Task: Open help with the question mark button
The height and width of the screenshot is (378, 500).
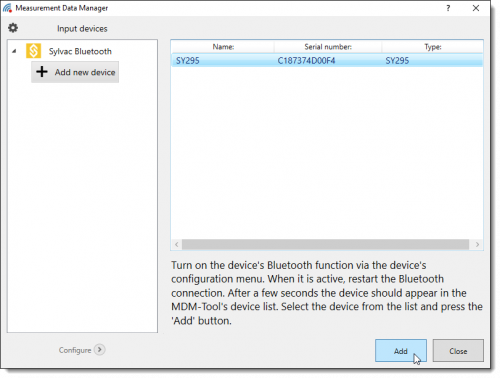Action: (448, 8)
